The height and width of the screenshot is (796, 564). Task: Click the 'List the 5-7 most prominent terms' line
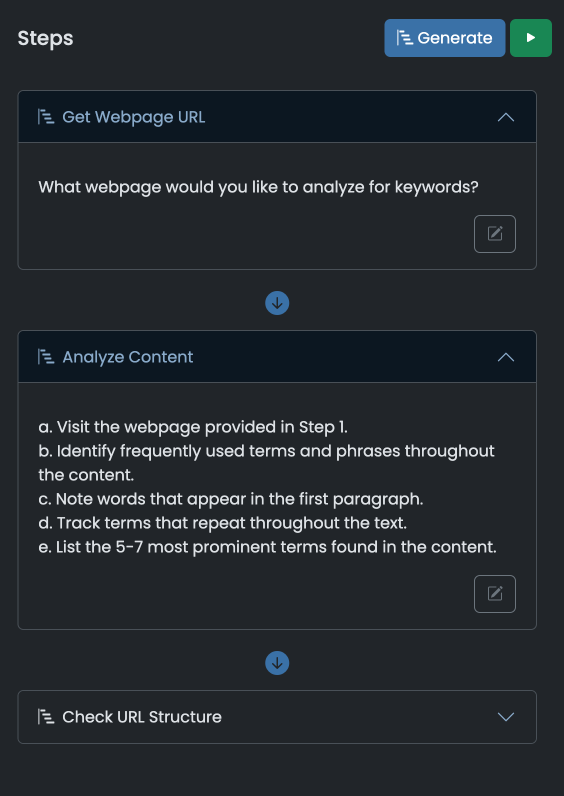(x=268, y=547)
